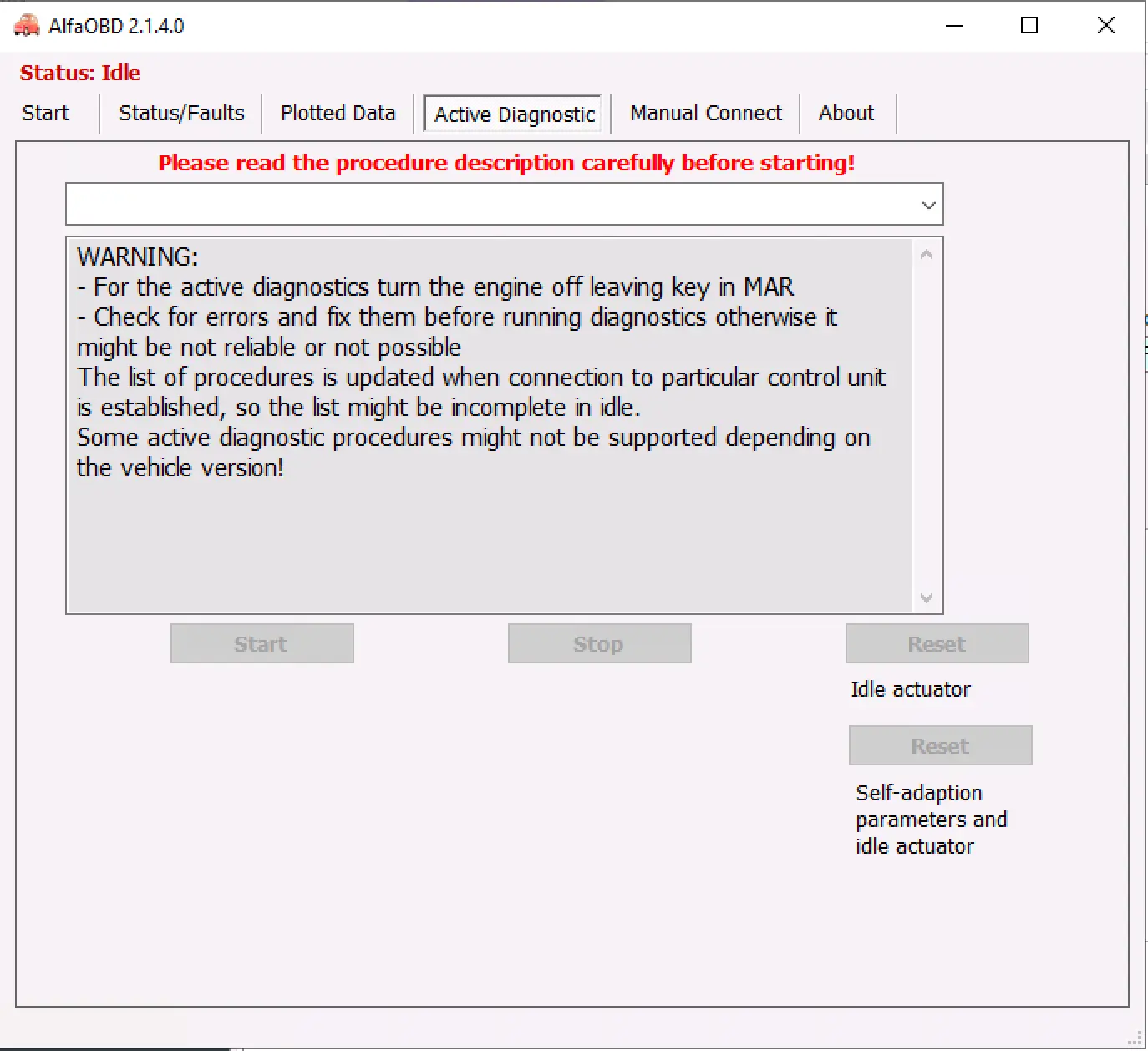Click inside the WARNING description text area
The image size is (1148, 1051).
click(489, 535)
